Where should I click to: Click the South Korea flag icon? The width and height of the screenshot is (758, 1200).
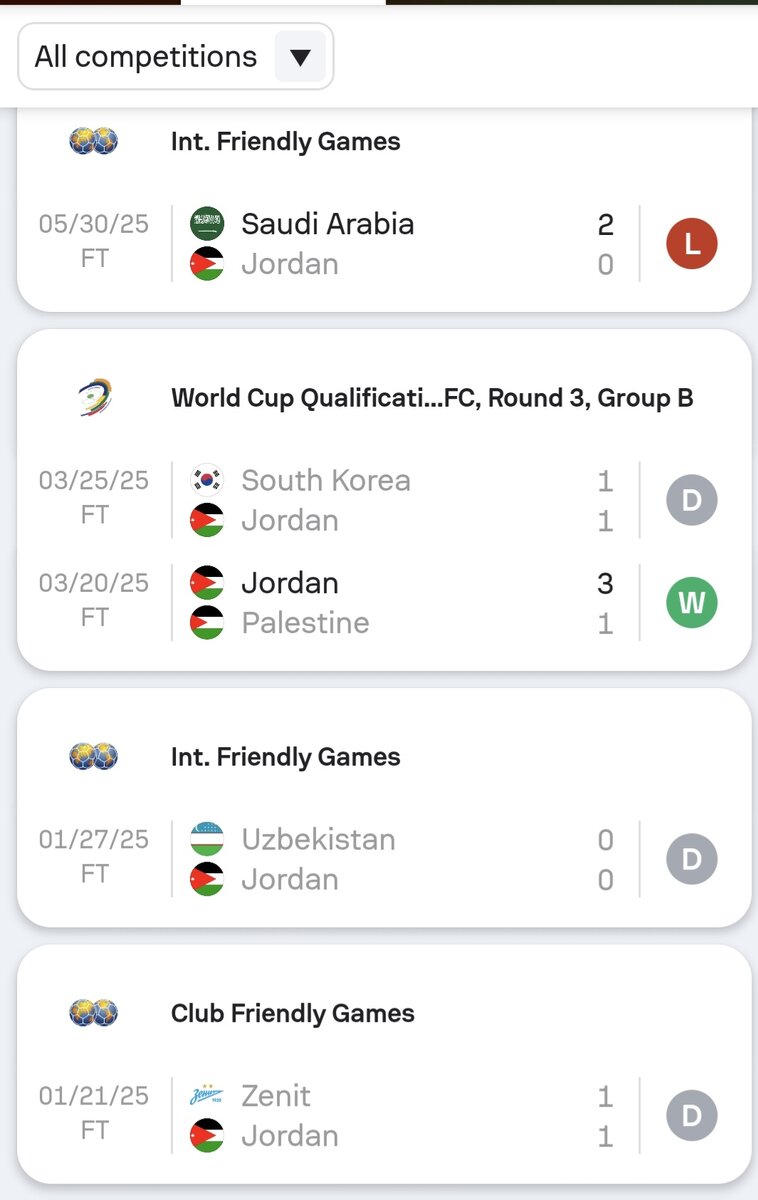point(207,480)
